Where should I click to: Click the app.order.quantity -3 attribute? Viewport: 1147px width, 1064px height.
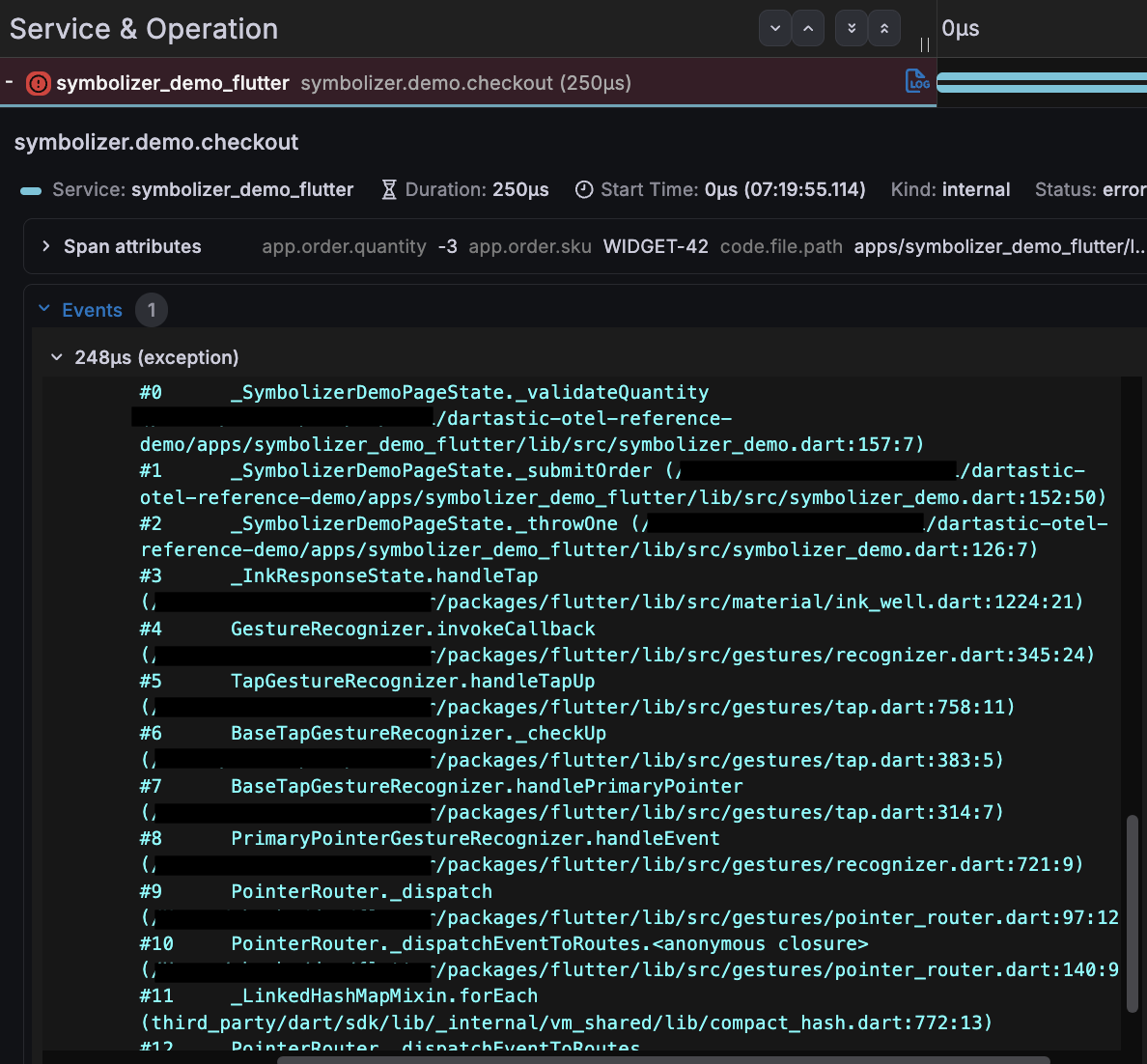pyautogui.click(x=360, y=246)
